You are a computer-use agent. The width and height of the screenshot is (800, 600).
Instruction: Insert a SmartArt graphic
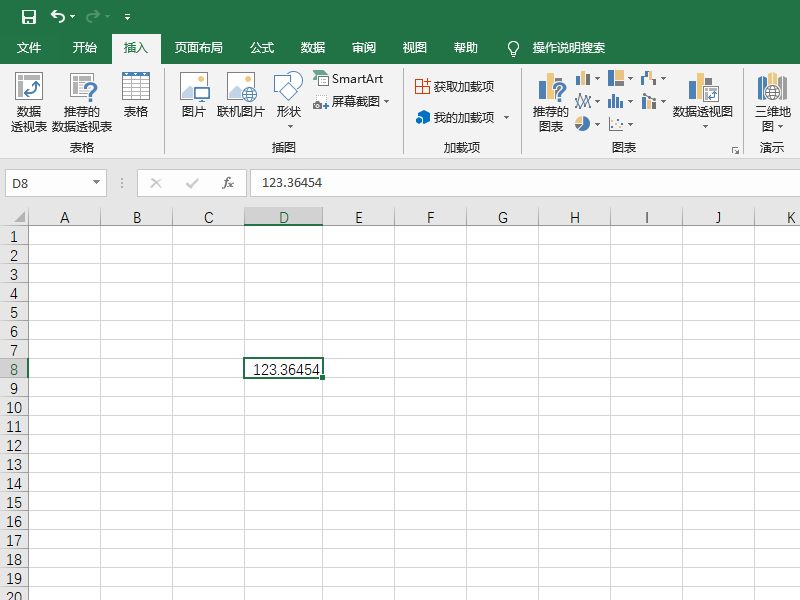tap(348, 79)
